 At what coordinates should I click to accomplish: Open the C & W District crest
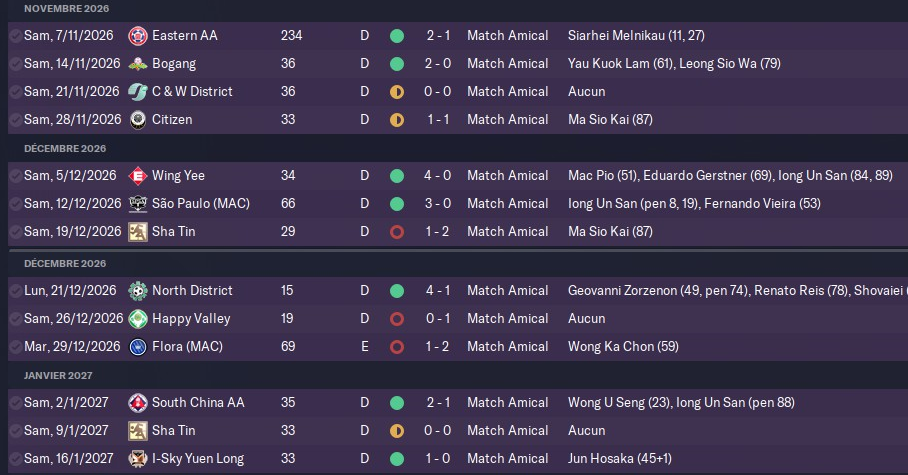click(x=138, y=92)
